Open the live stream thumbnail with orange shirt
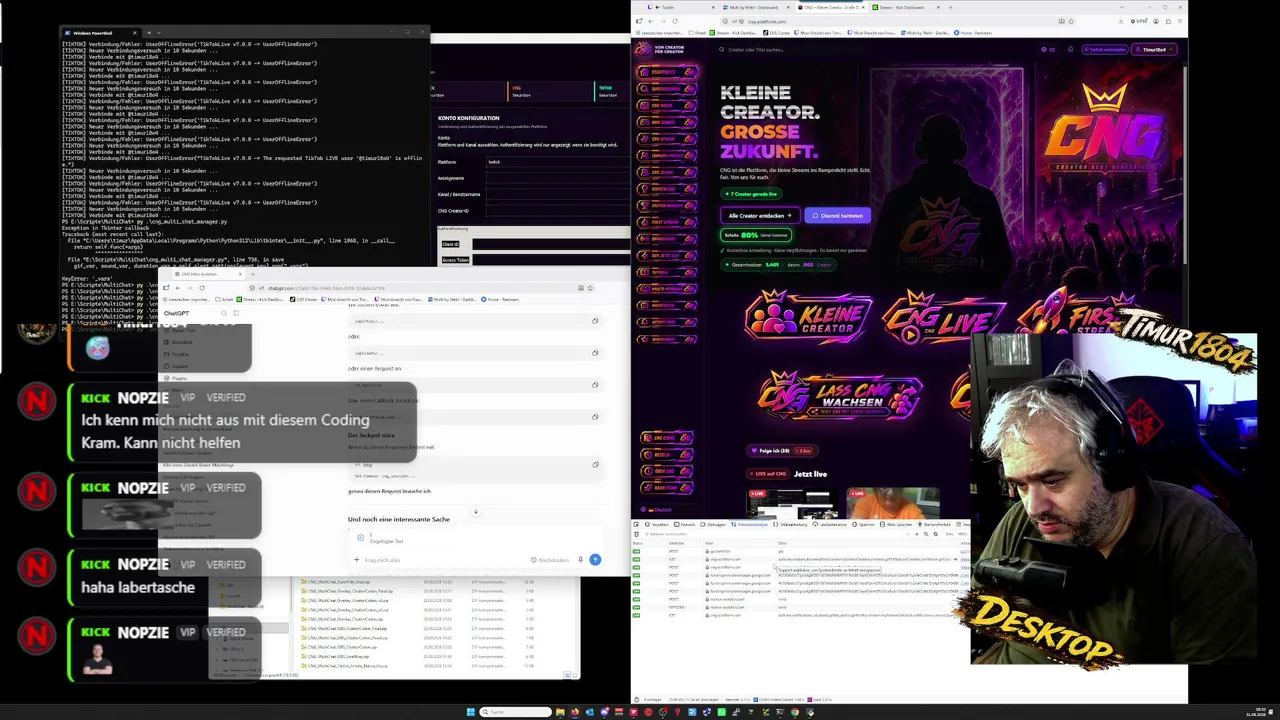Image resolution: width=1280 pixels, height=720 pixels. click(x=892, y=502)
